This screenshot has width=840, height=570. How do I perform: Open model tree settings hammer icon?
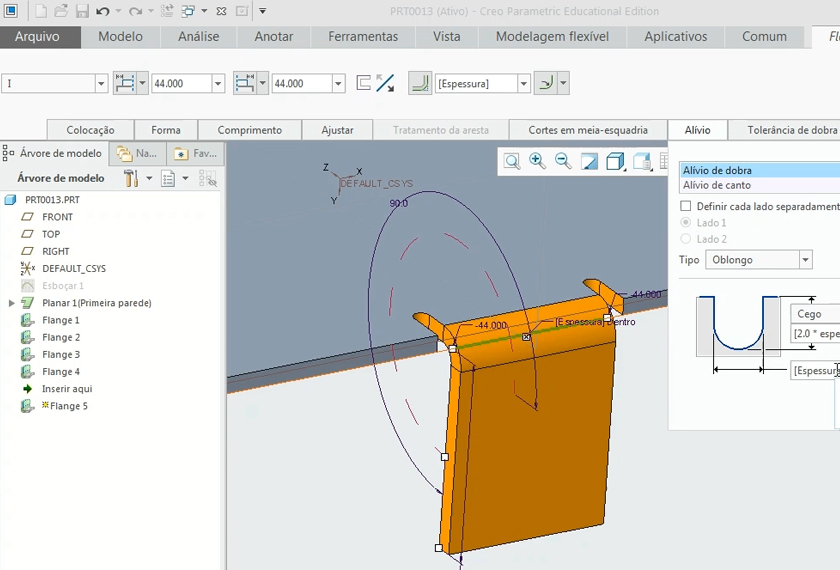click(131, 178)
